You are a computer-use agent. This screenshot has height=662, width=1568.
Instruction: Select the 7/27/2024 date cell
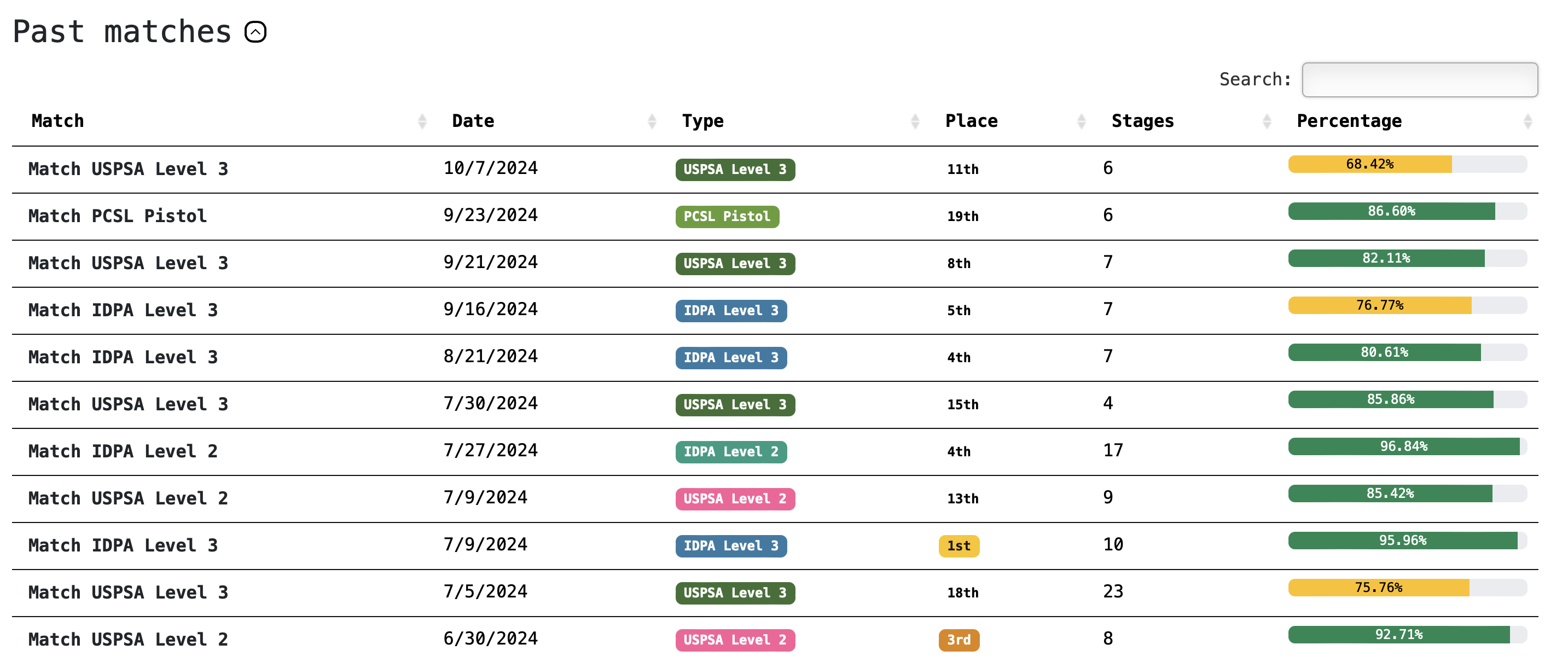pyautogui.click(x=491, y=450)
